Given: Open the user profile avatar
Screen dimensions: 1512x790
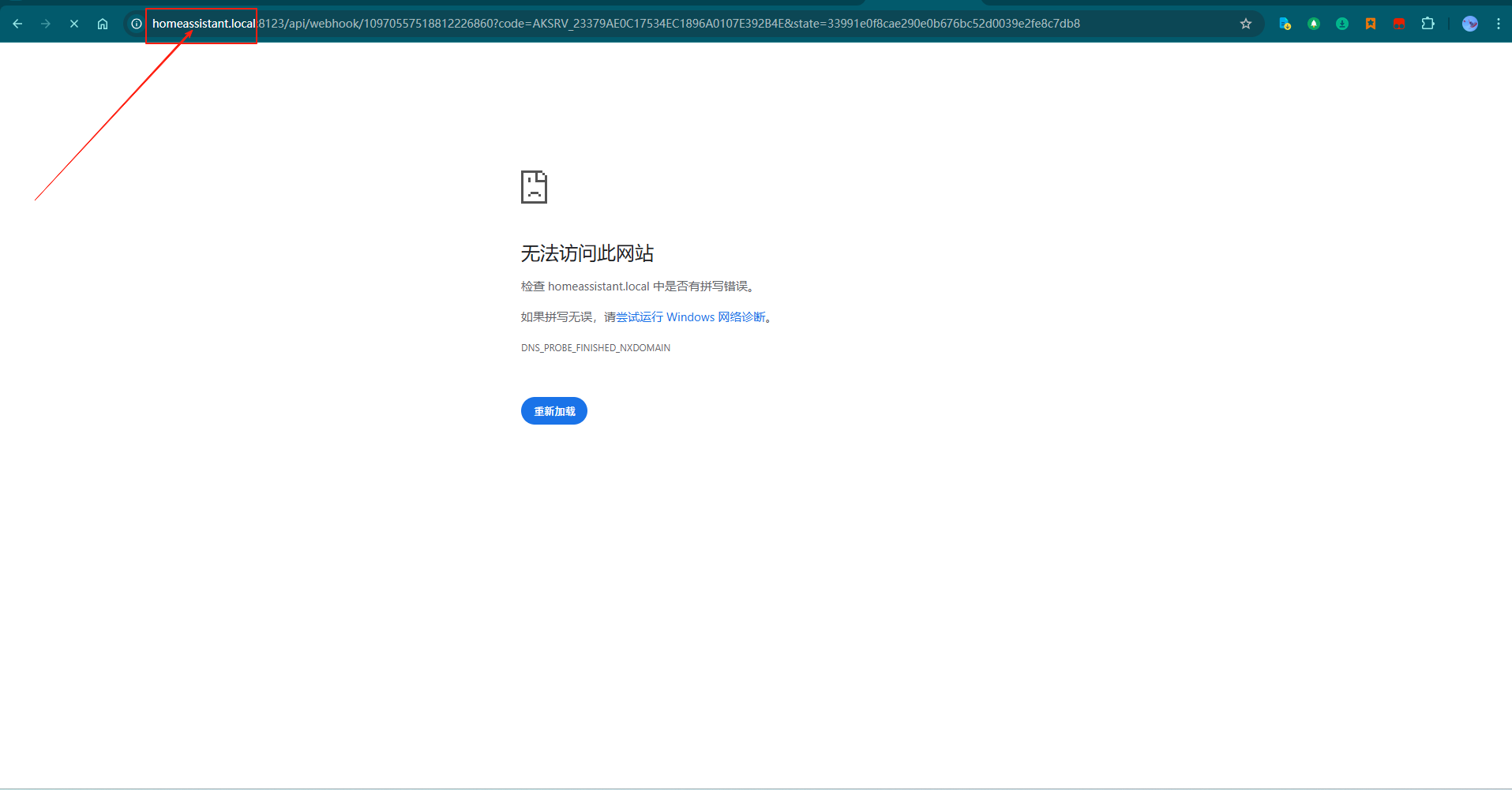Looking at the screenshot, I should (1470, 24).
